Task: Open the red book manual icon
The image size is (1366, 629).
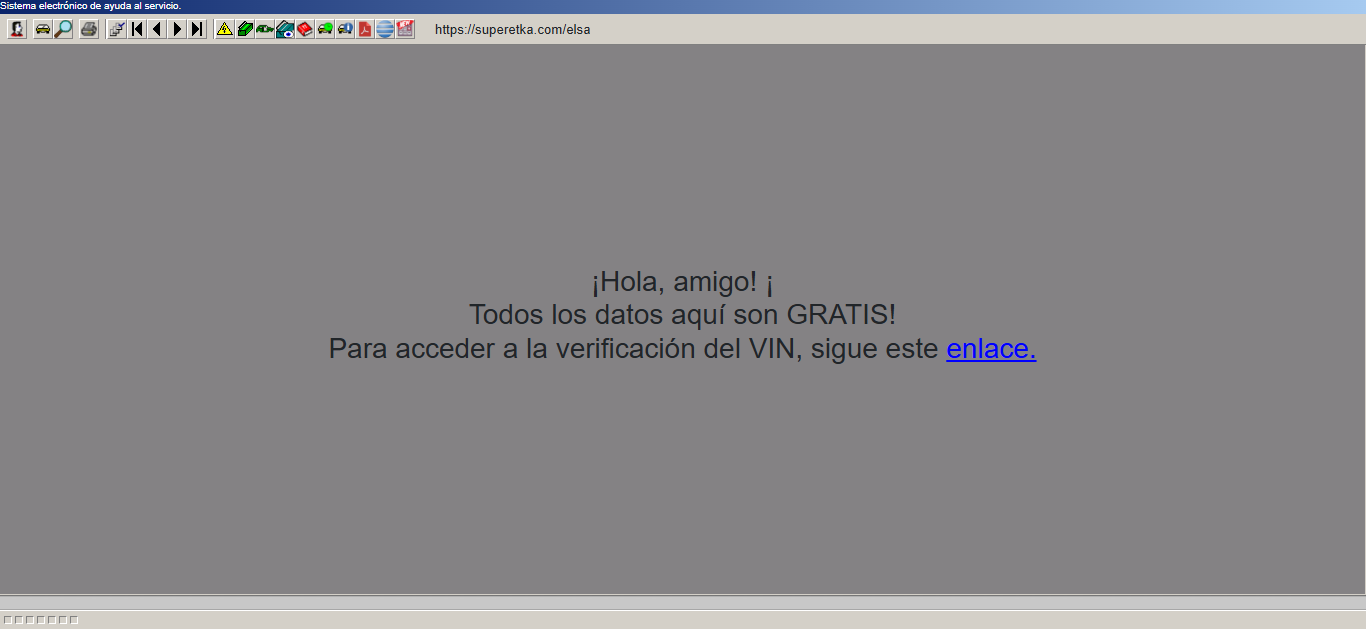Action: point(305,29)
